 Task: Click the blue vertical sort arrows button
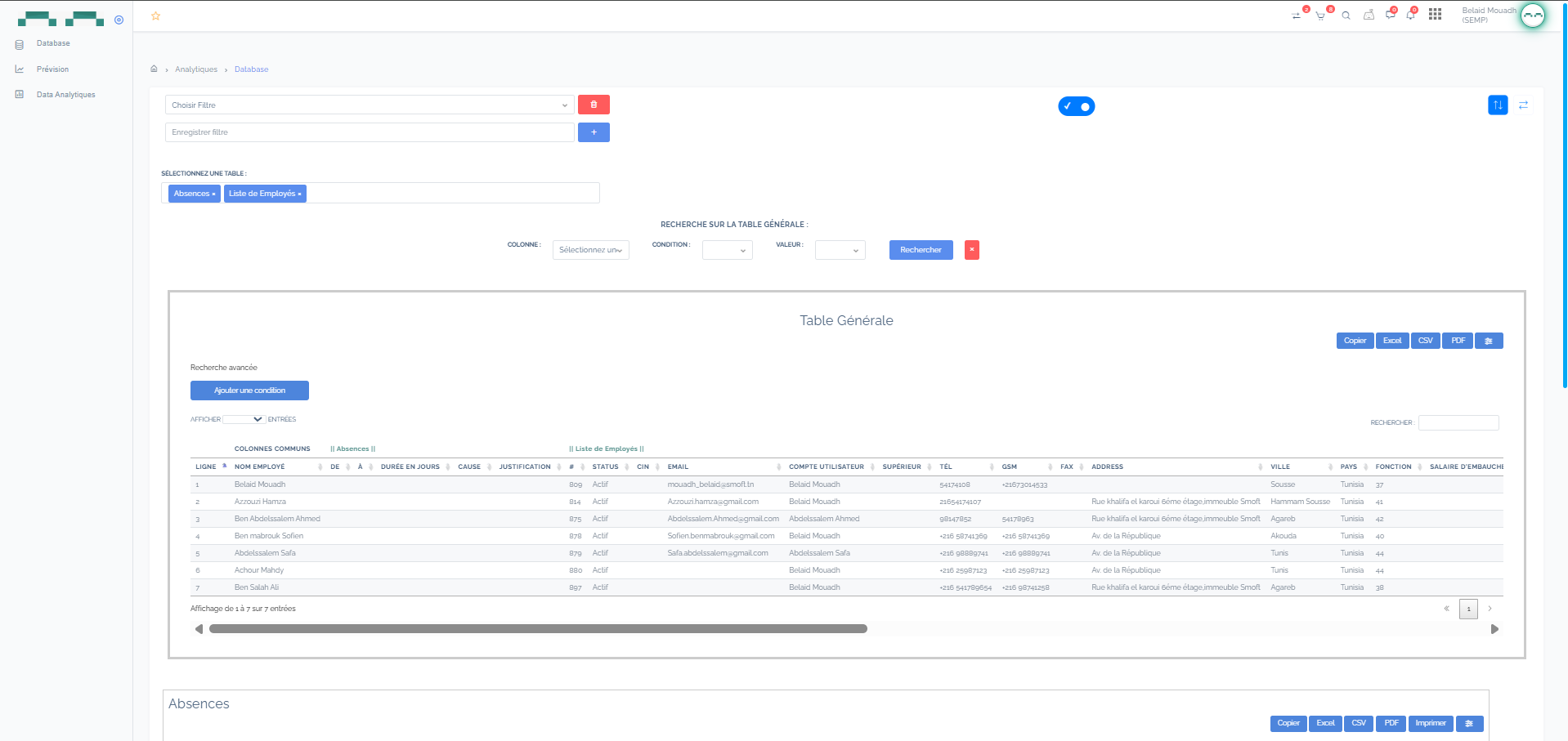coord(1498,105)
